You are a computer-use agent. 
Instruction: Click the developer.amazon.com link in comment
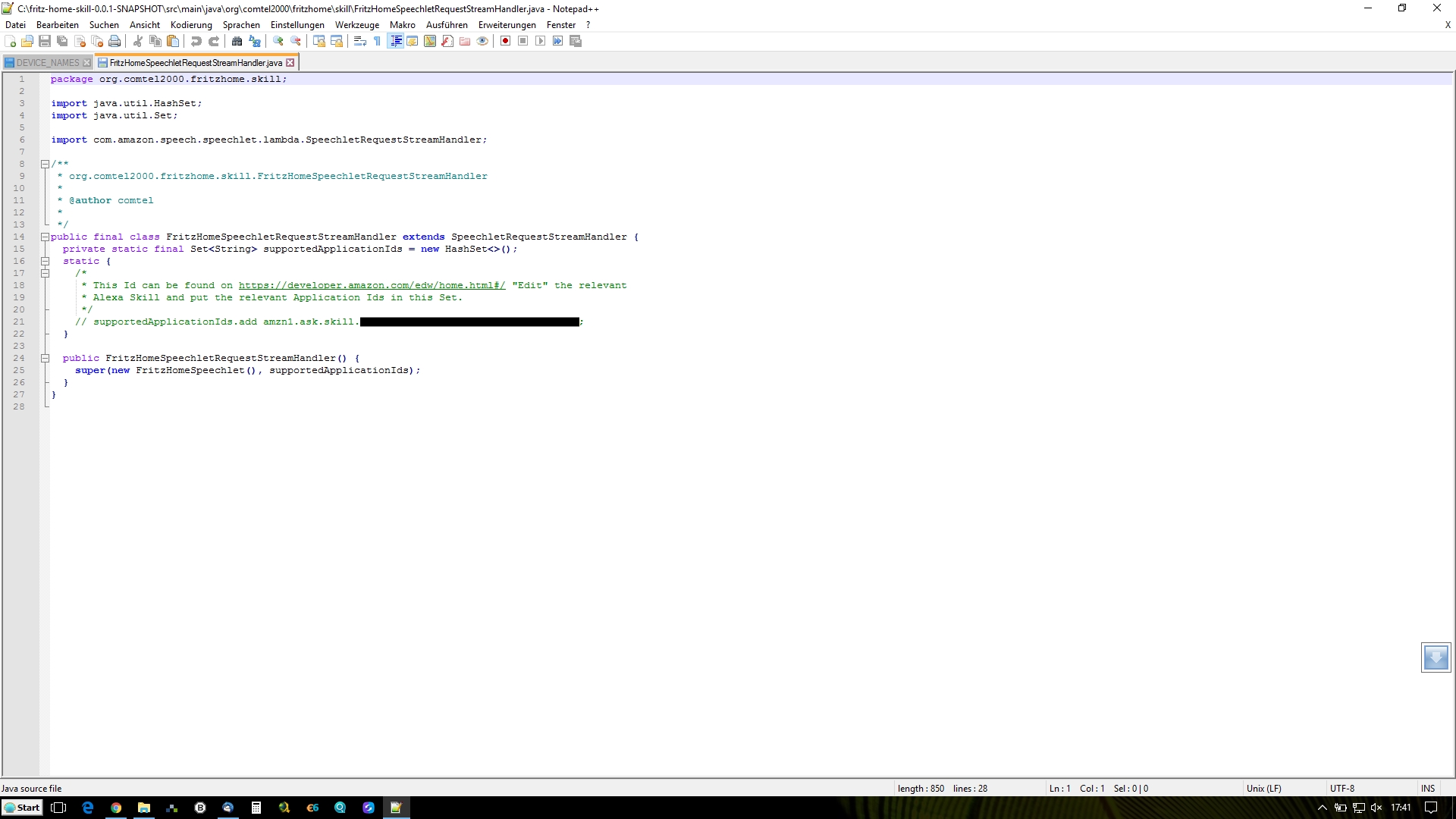pos(372,285)
